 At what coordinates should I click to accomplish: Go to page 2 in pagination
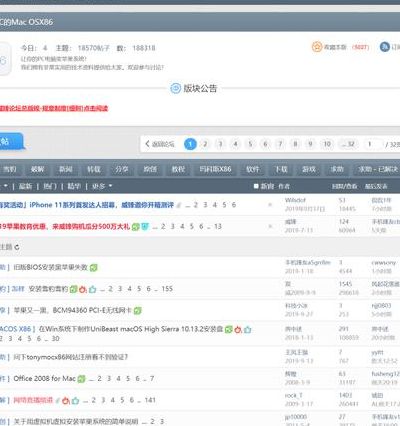(x=205, y=144)
